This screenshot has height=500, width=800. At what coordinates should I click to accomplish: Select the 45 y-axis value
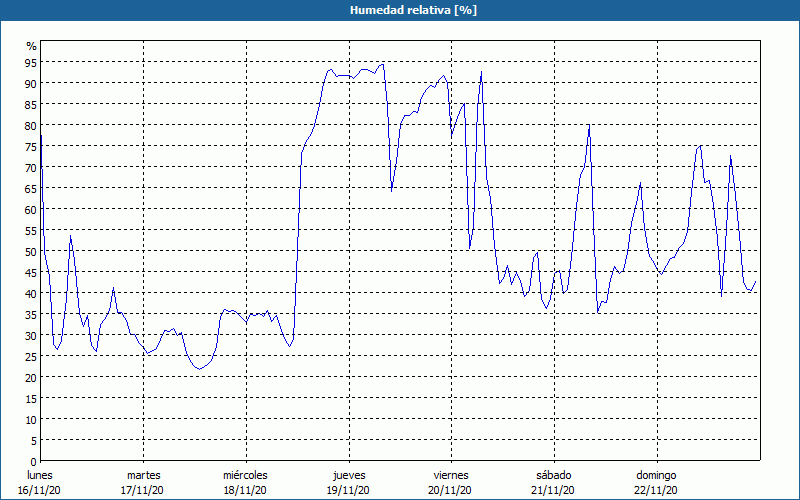coord(31,272)
